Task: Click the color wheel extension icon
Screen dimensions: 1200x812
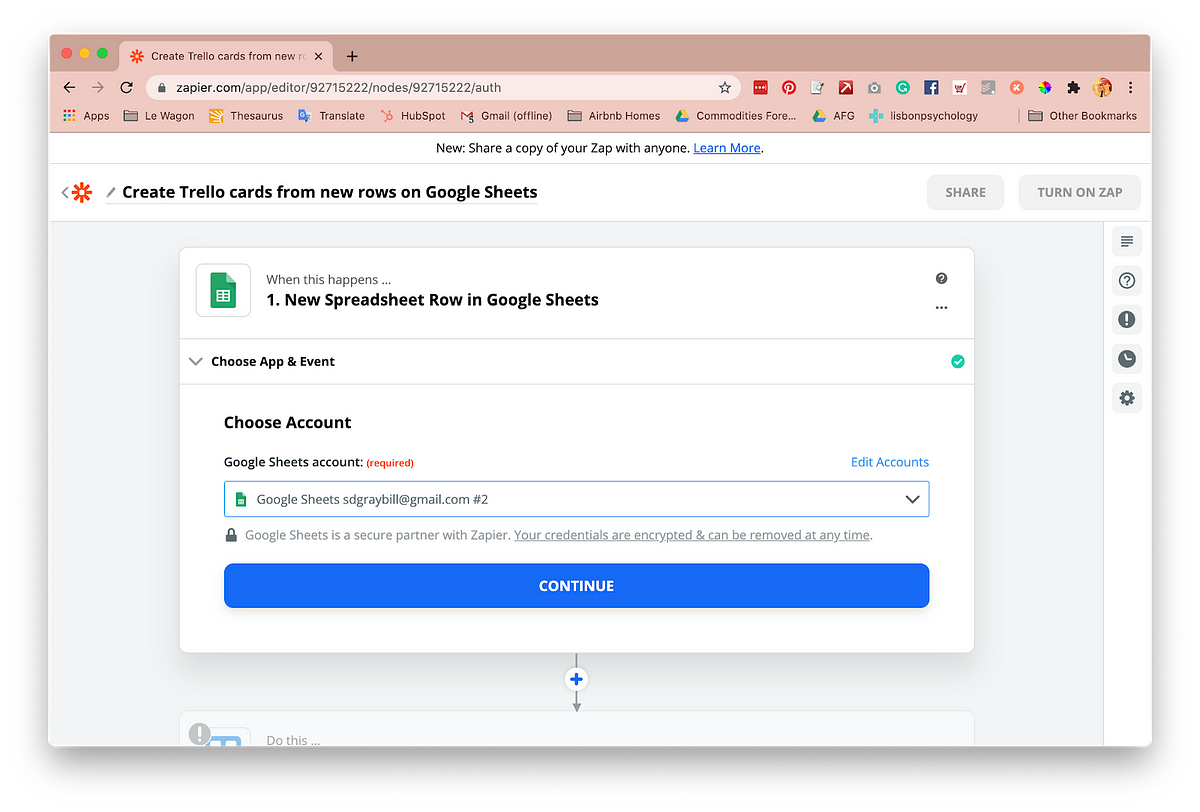Action: coord(1045,87)
